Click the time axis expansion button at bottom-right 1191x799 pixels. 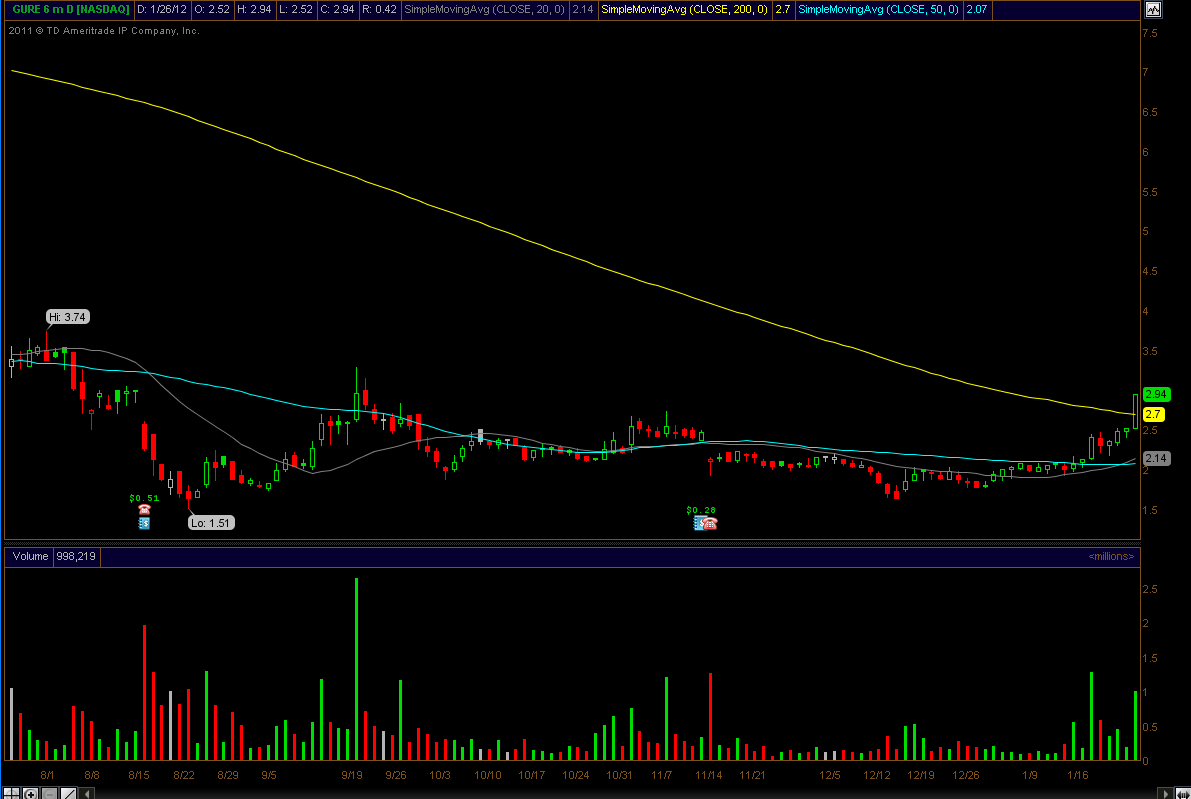click(1182, 793)
